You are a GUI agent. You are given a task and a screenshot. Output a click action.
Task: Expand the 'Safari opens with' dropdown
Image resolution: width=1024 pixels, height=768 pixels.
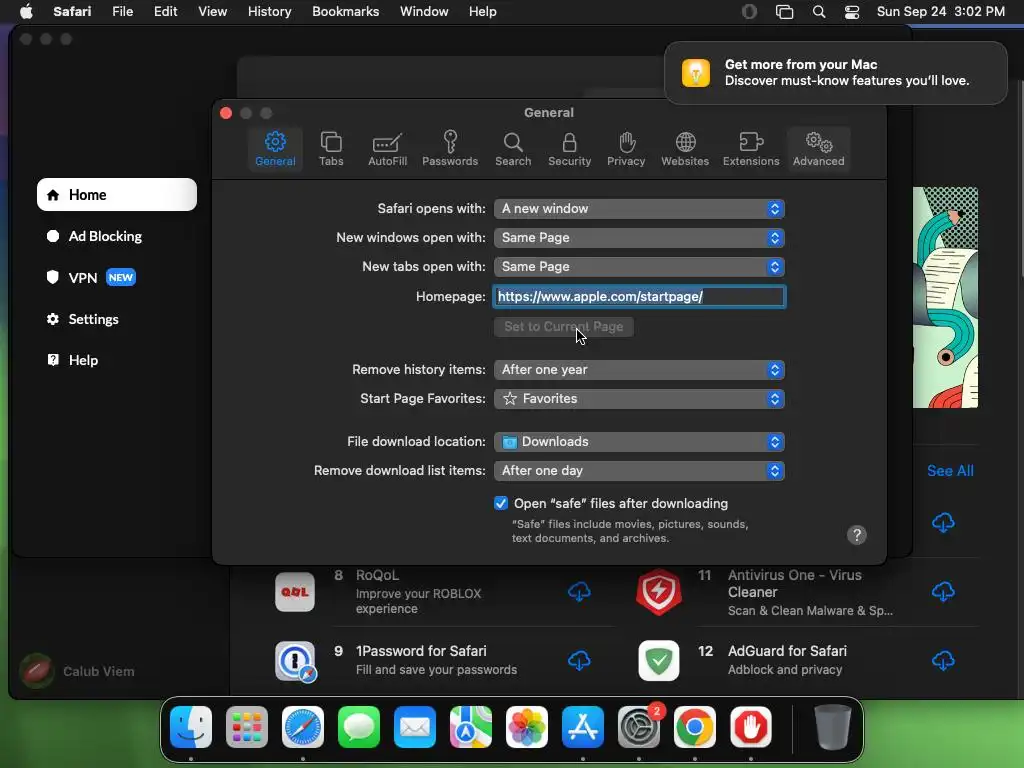coord(639,209)
